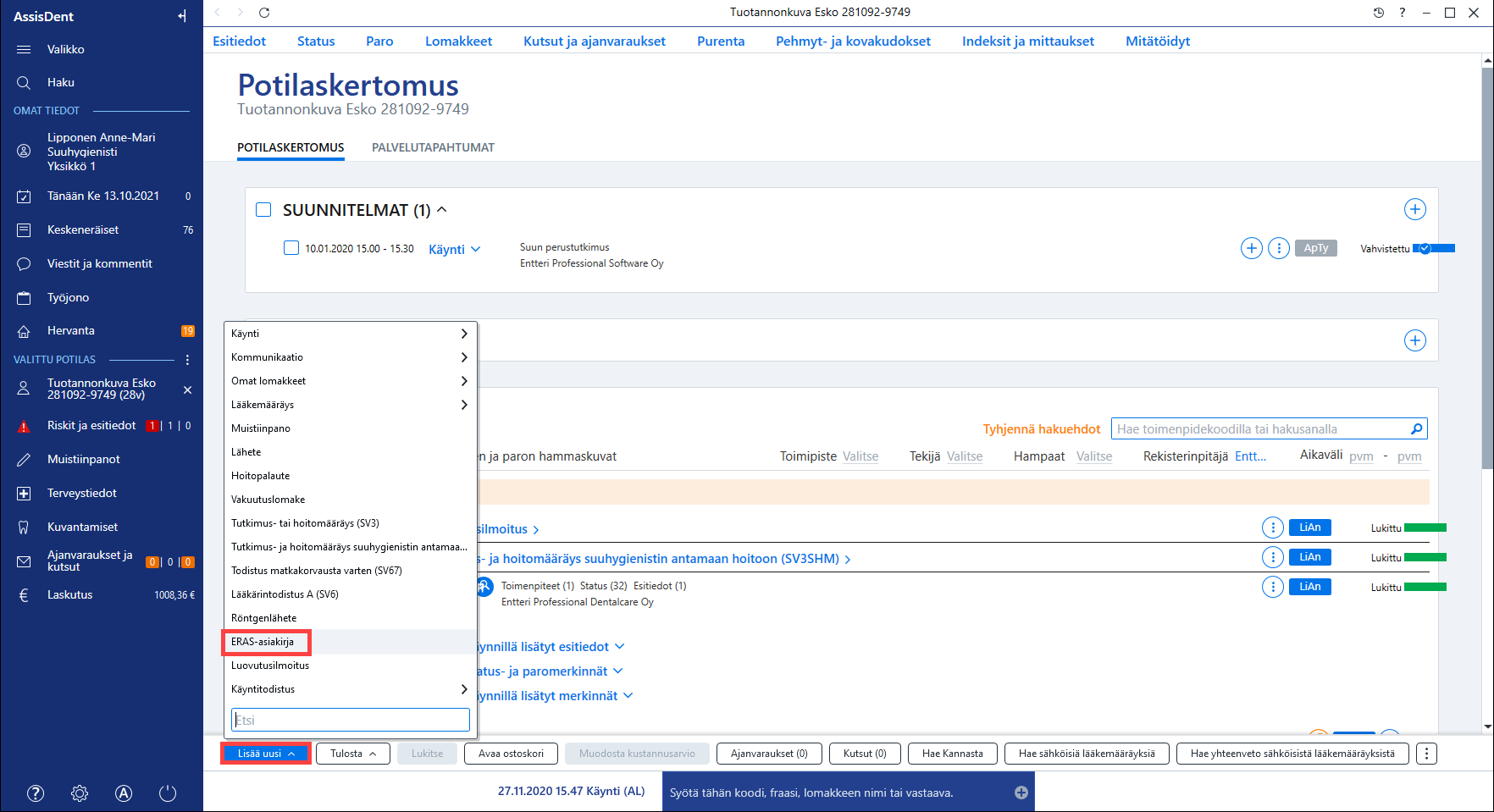Open Kuvantamiset tooth icon in sidebar

(24, 527)
